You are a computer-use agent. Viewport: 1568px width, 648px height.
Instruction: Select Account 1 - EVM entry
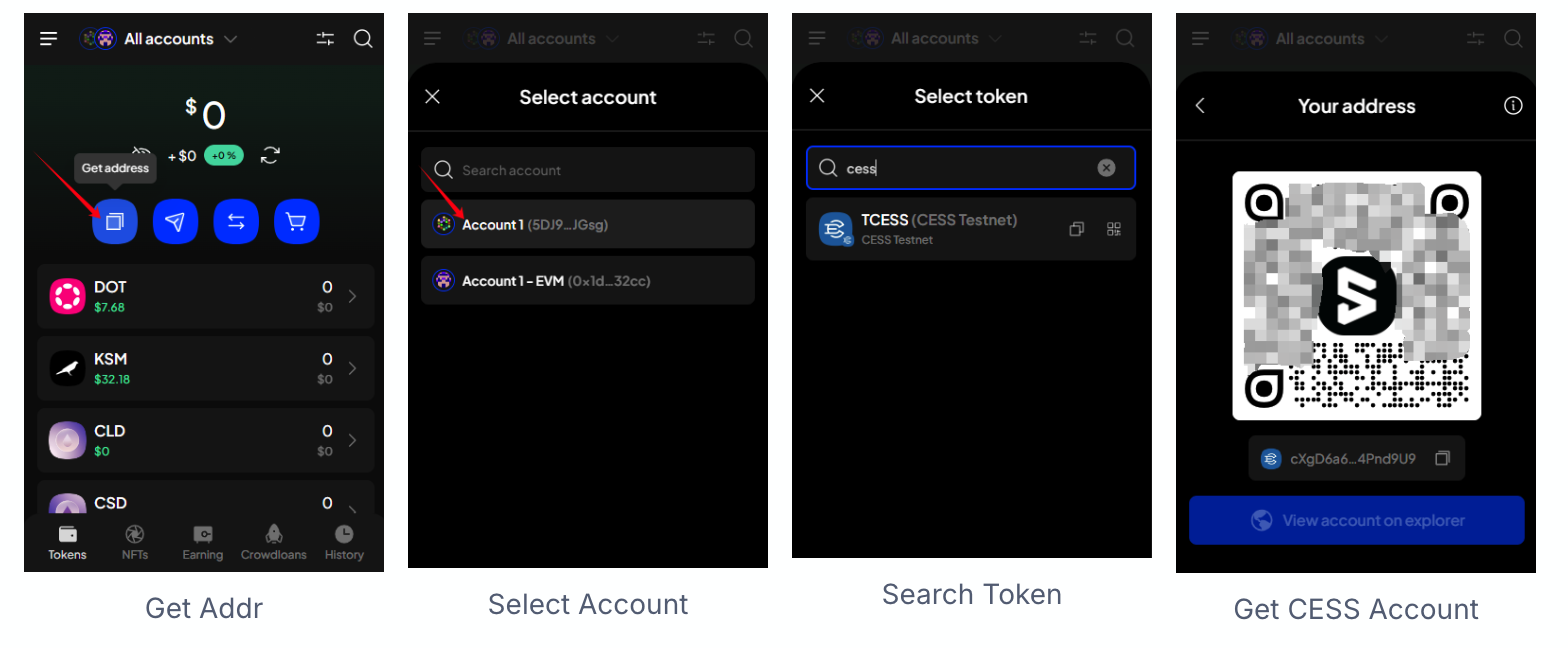(588, 281)
